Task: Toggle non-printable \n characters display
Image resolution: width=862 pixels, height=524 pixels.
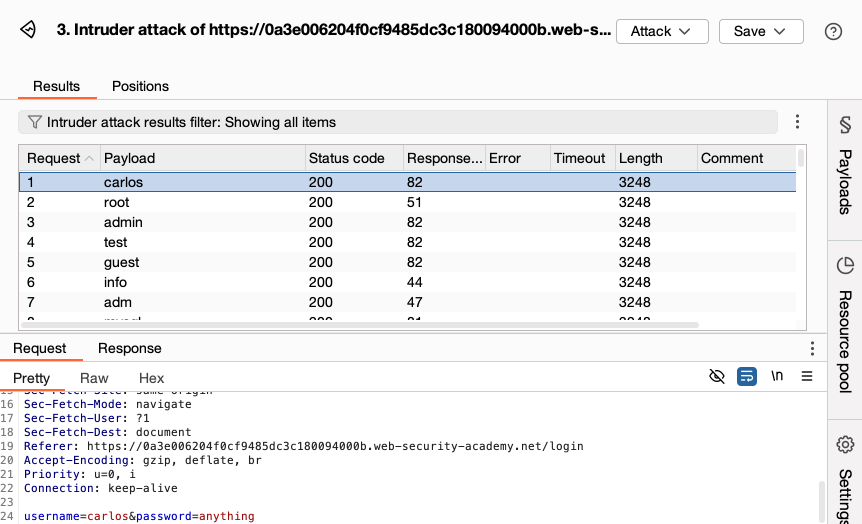Action: tap(777, 377)
